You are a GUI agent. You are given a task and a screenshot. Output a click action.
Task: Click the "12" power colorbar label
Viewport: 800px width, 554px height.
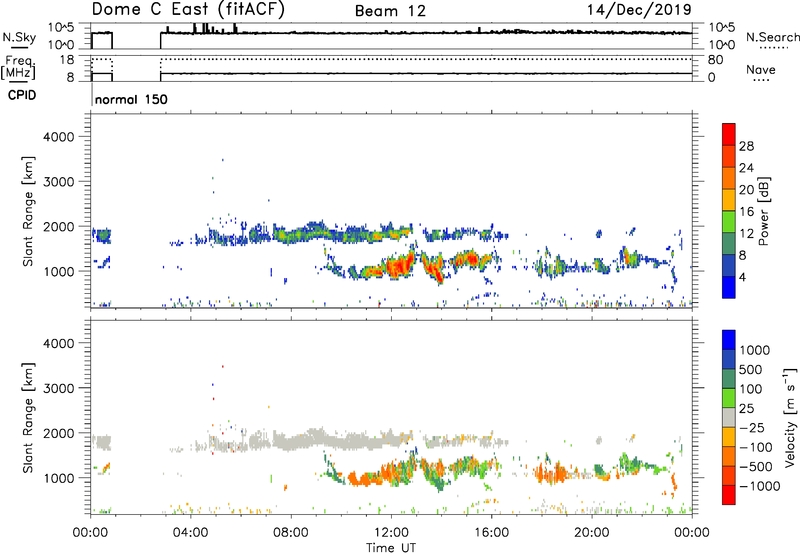pos(746,234)
